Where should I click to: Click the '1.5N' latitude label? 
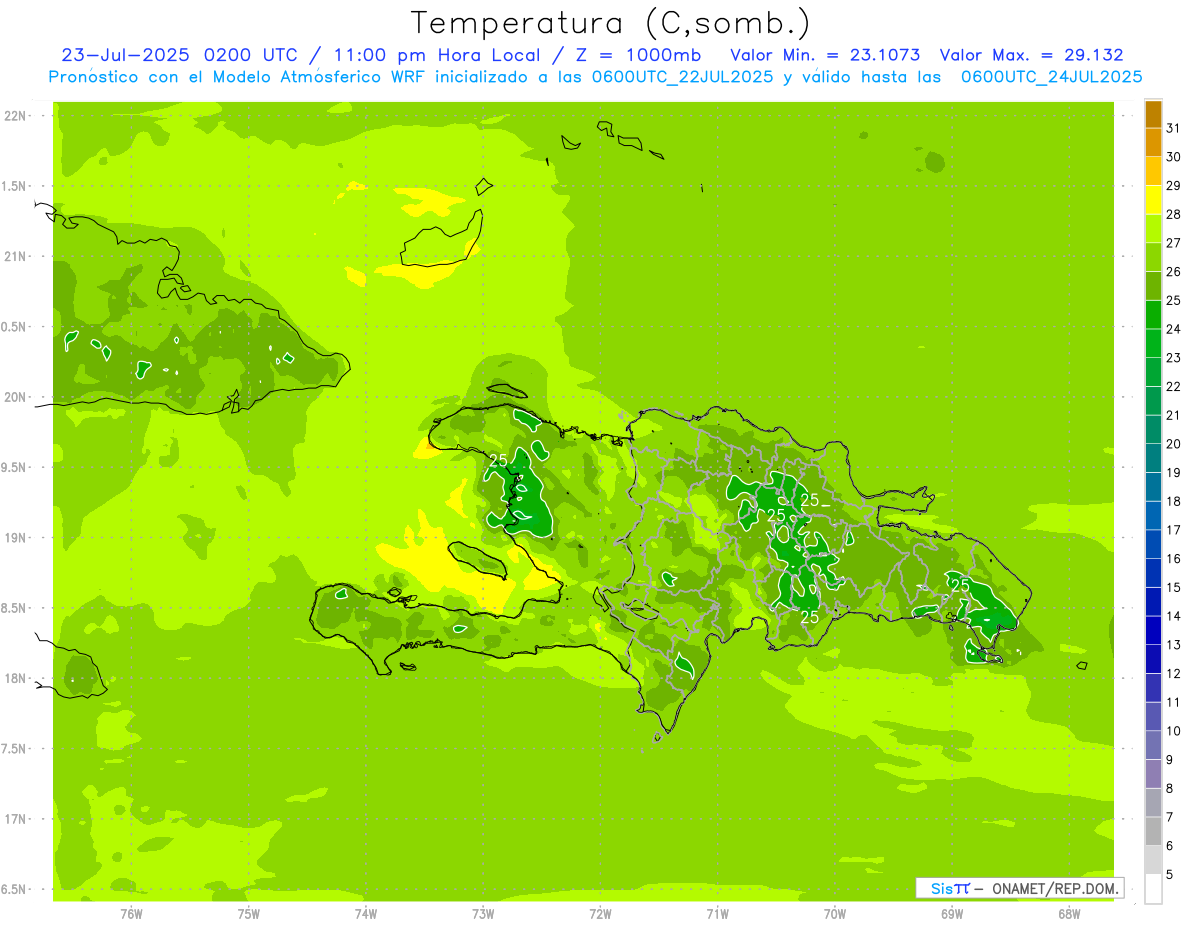click(x=14, y=186)
